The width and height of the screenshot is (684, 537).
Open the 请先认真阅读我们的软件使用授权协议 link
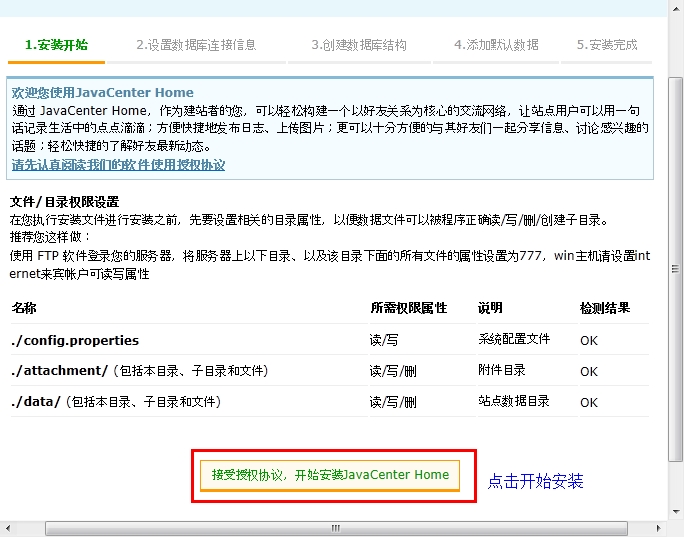(x=118, y=165)
